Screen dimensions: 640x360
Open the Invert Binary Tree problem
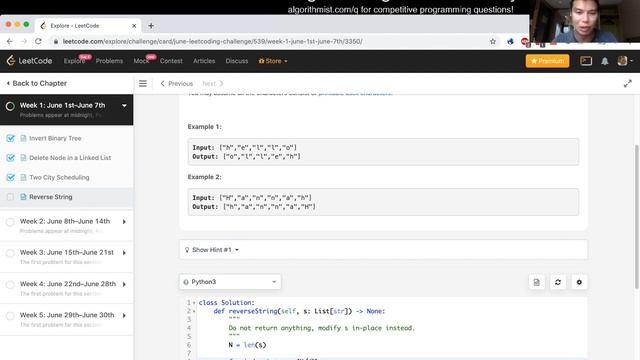tap(55, 138)
